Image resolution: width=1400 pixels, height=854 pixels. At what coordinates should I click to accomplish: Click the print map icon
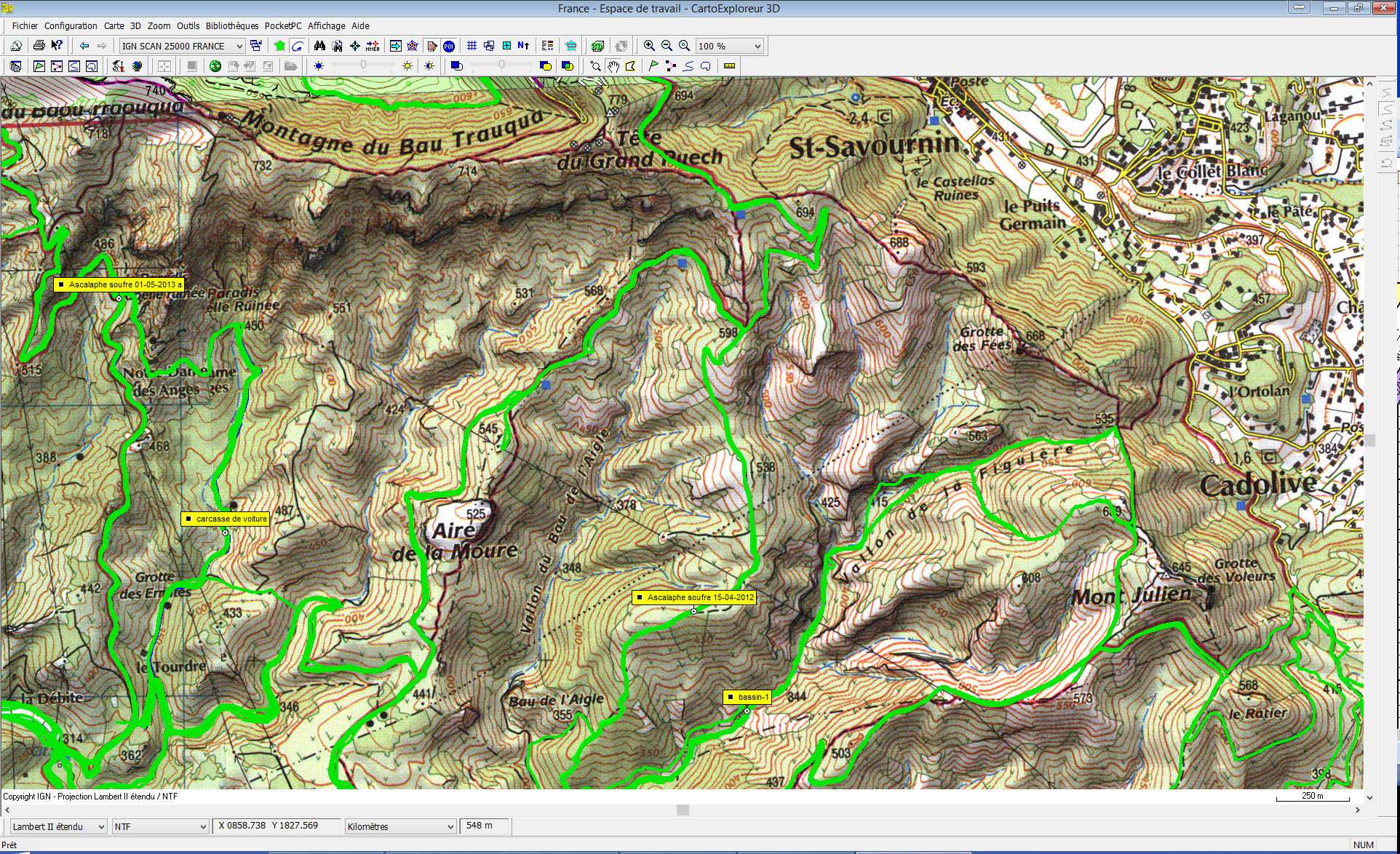pyautogui.click(x=39, y=46)
